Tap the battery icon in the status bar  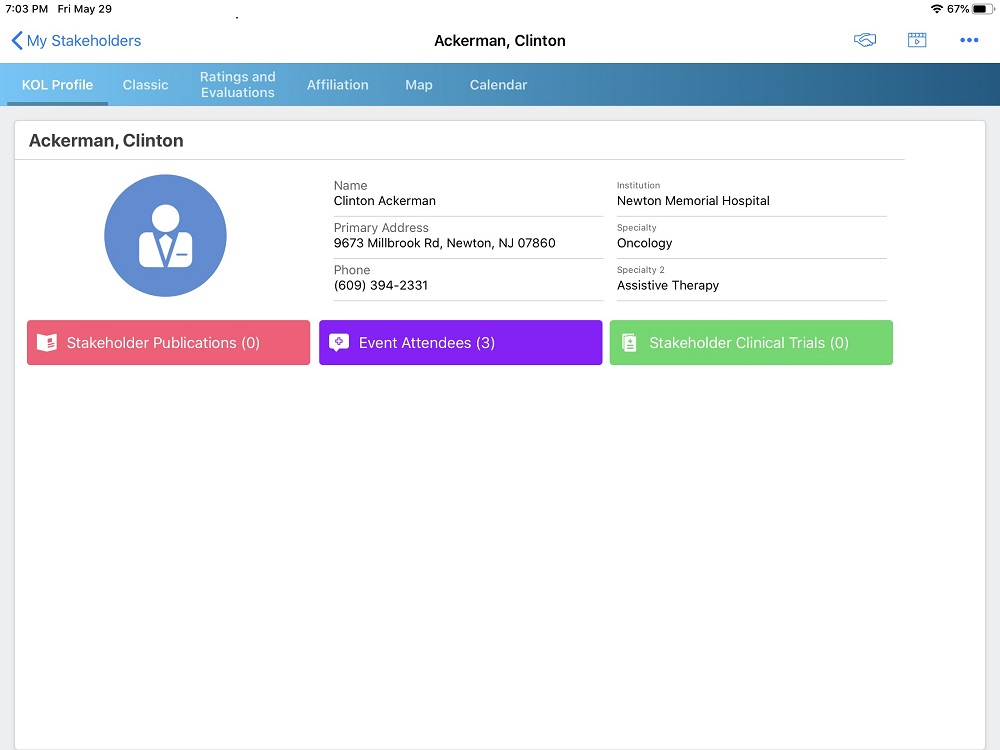[x=981, y=9]
